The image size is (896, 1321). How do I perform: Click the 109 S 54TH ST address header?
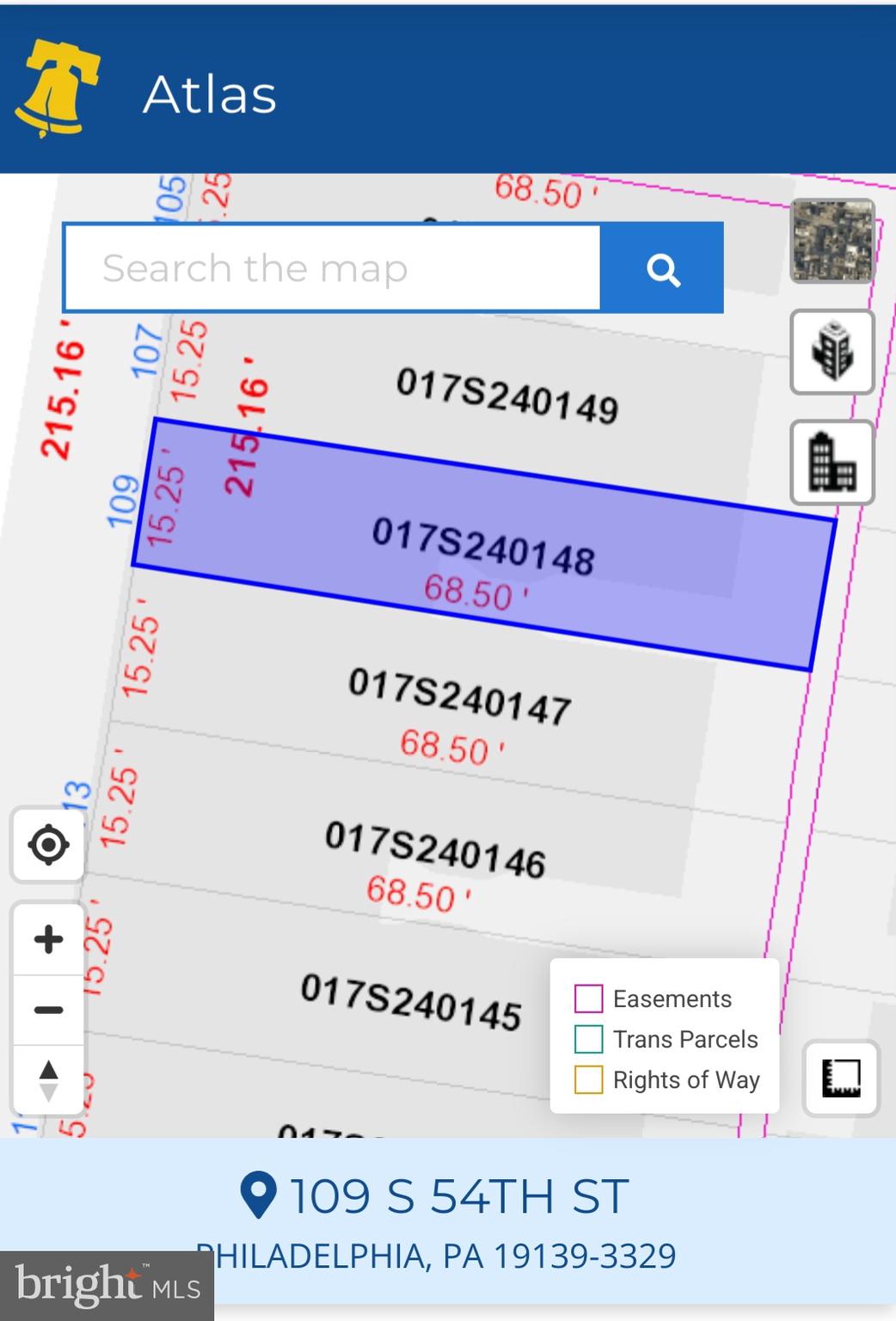(435, 1195)
